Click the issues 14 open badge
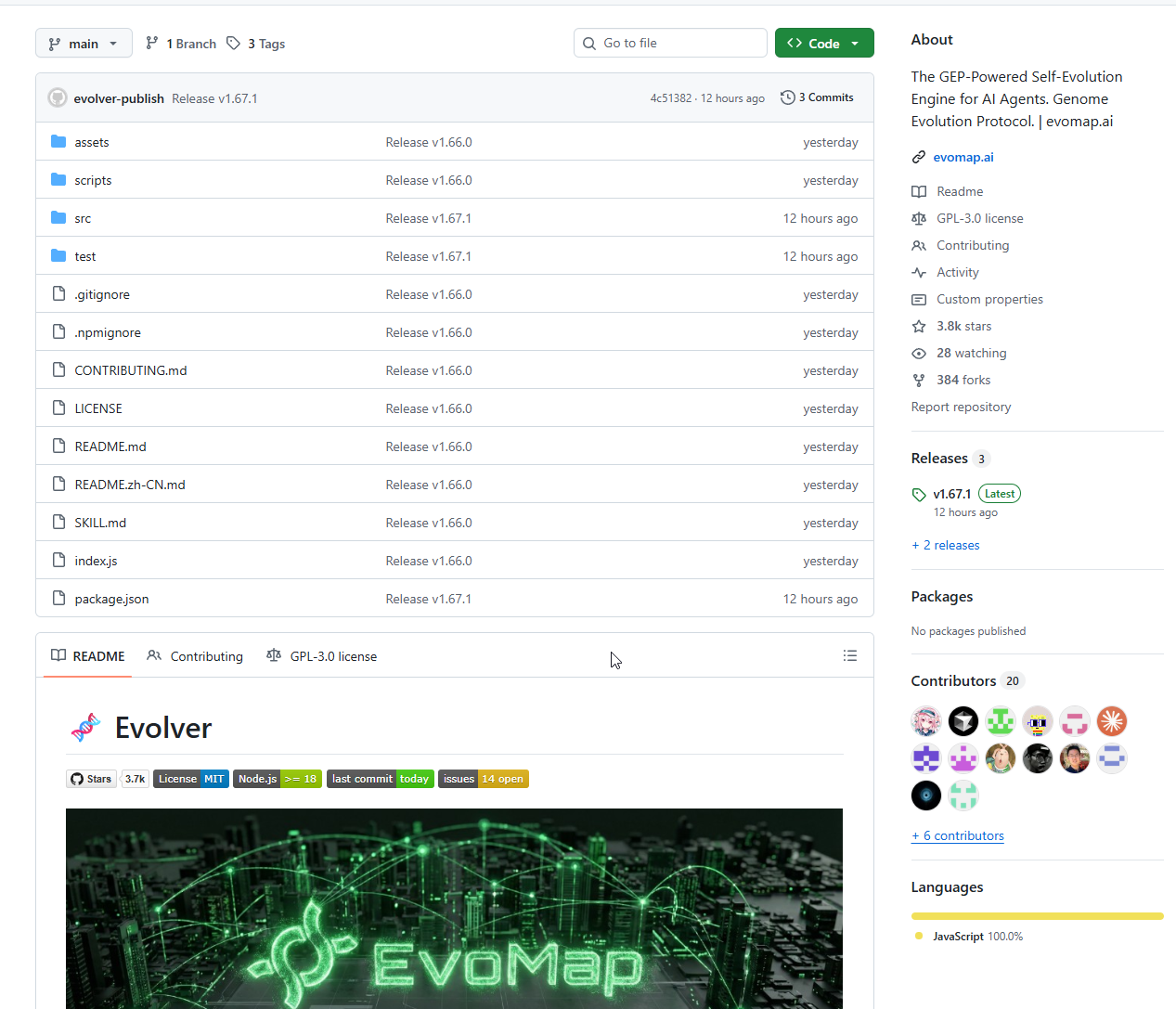 484,779
